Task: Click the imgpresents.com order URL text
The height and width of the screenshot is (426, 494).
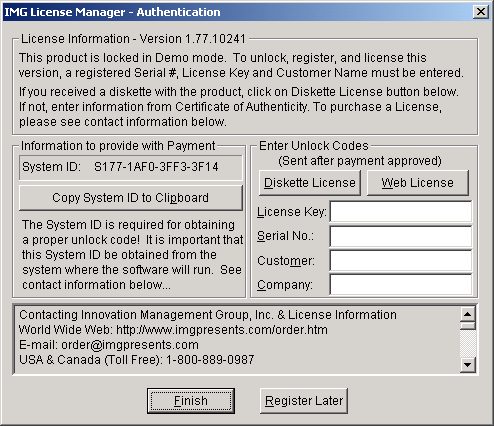Action: pyautogui.click(x=222, y=330)
